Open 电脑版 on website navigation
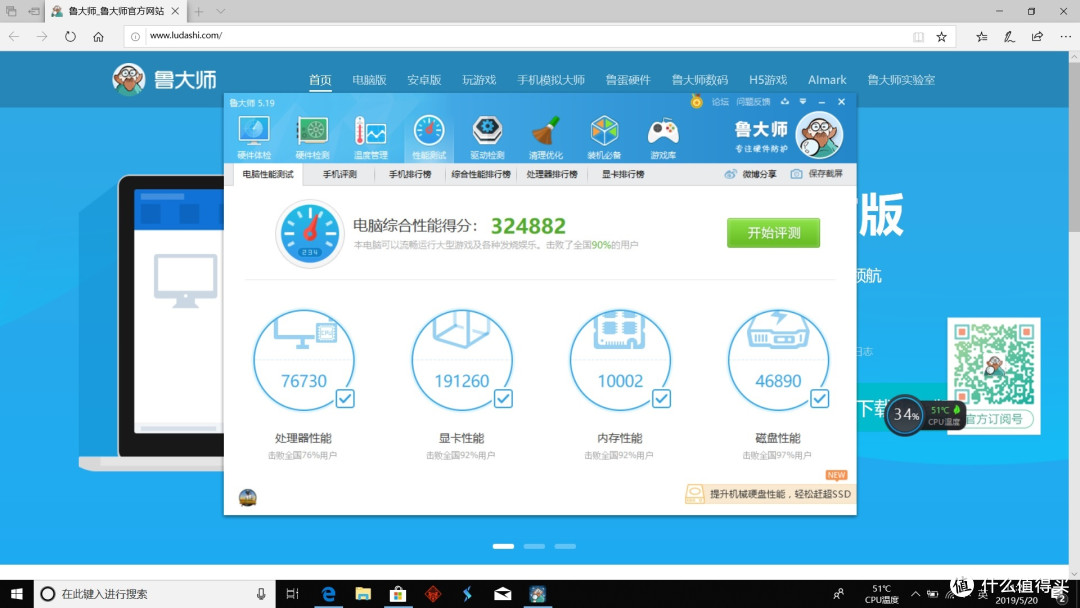Viewport: 1080px width, 608px height. pyautogui.click(x=369, y=80)
